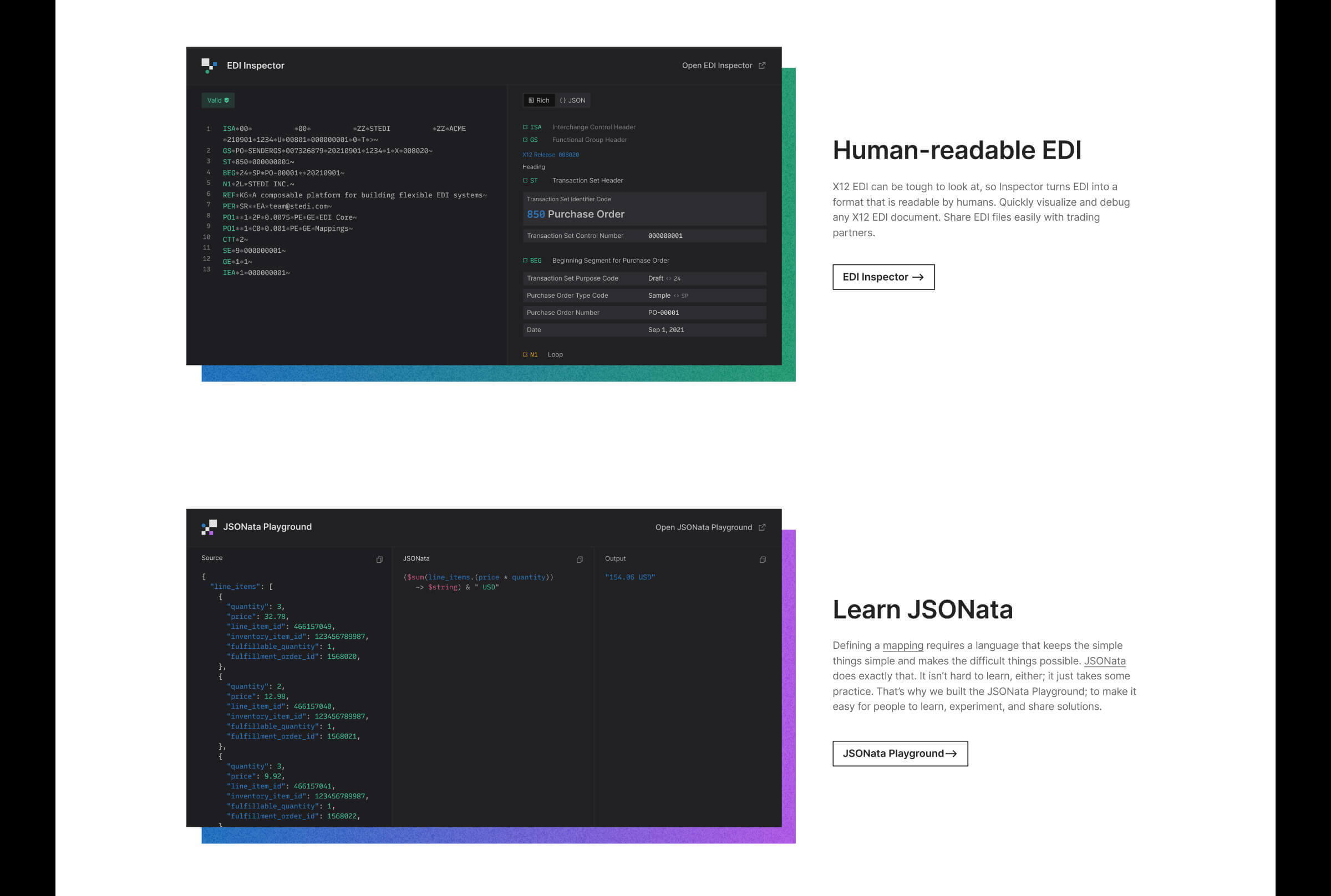This screenshot has width=1331, height=896.
Task: Click the CTT*2 EDI line
Action: (236, 240)
